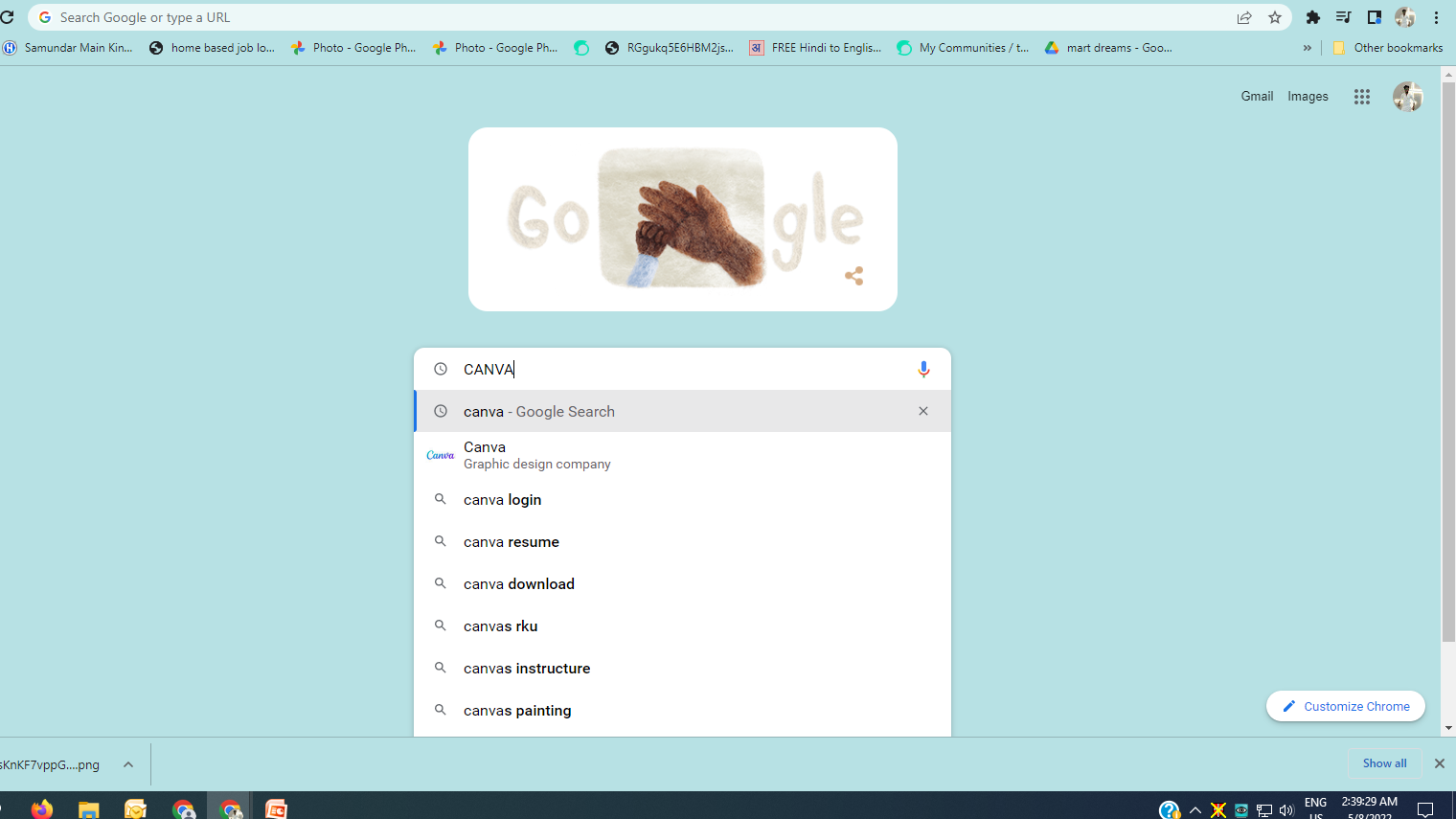This screenshot has height=819, width=1456.
Task: Open the RGgukq5E6HBM2js bookmark
Action: 670,48
